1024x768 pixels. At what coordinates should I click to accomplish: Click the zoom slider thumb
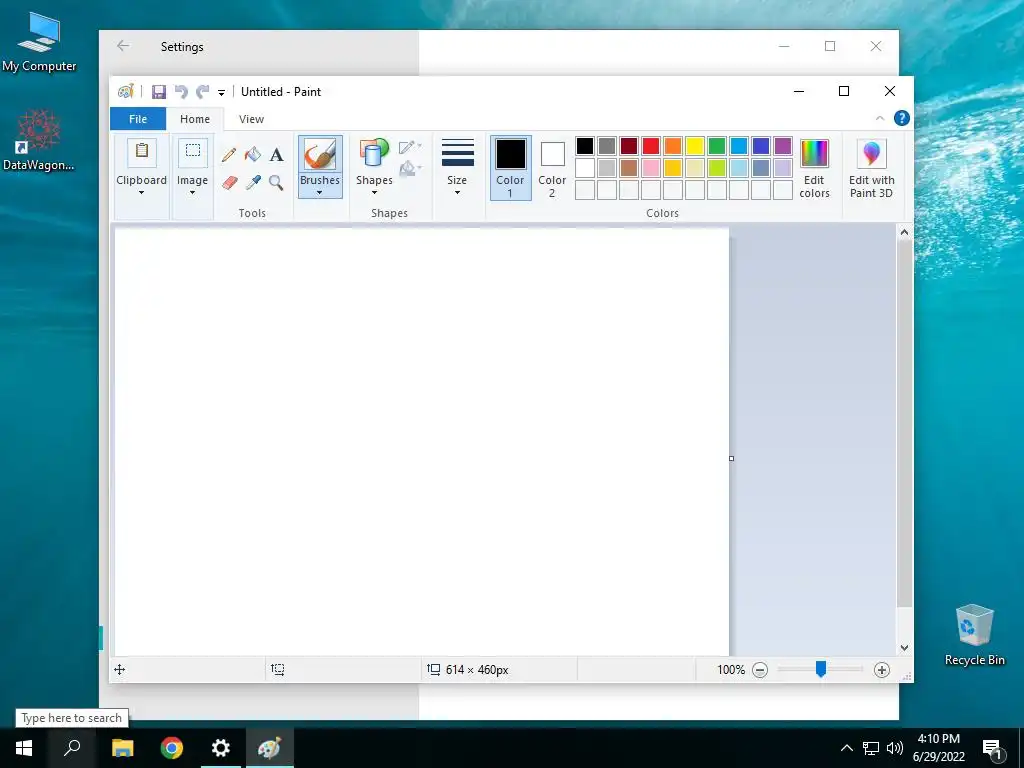[x=821, y=669]
